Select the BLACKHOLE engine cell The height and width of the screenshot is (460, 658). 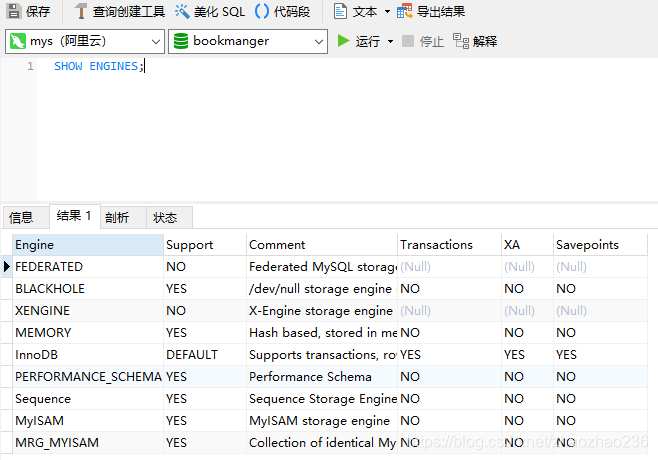(88, 289)
